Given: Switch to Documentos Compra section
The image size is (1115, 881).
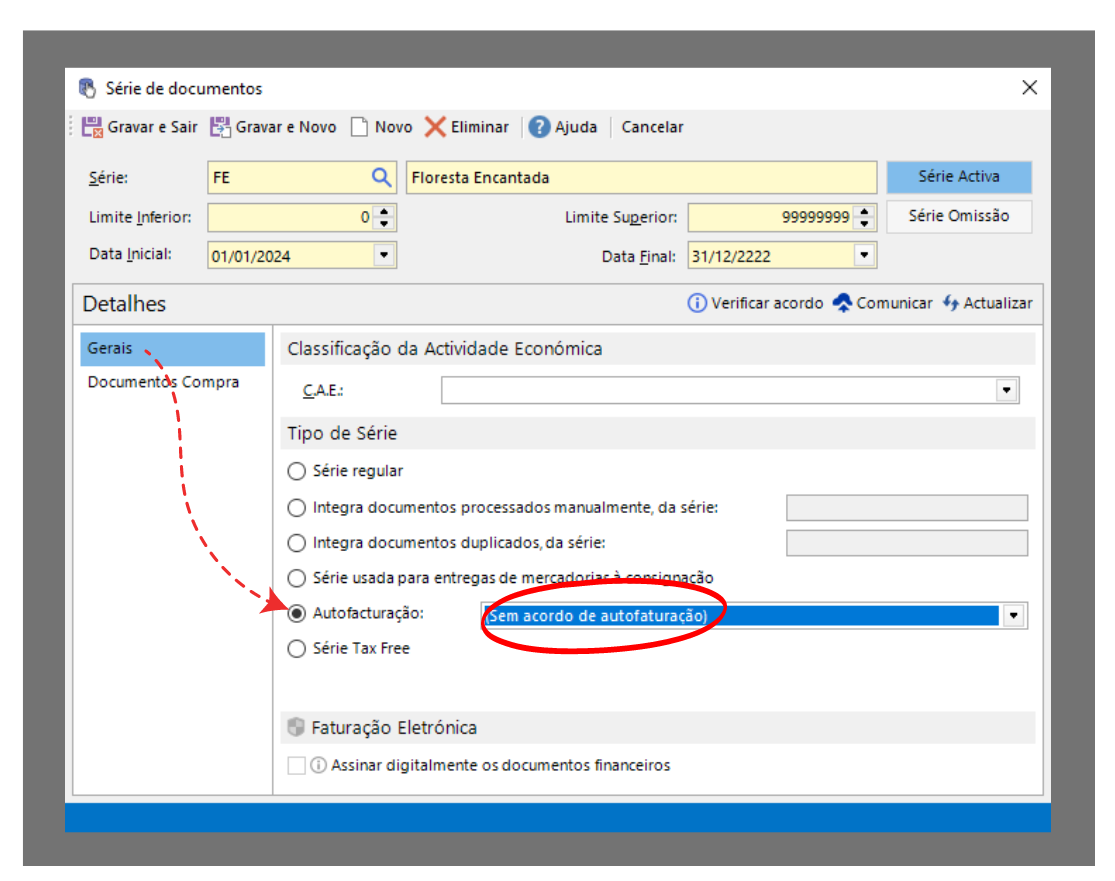Looking at the screenshot, I should click(x=163, y=382).
